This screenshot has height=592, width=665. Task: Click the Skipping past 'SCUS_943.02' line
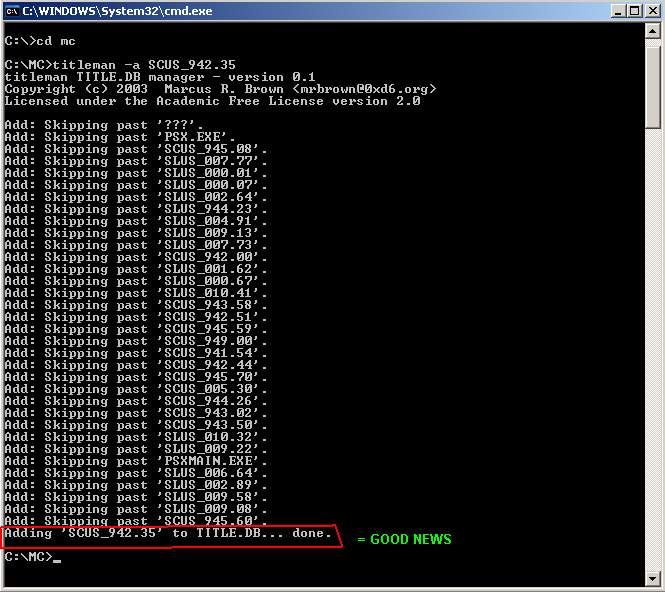tap(136, 413)
